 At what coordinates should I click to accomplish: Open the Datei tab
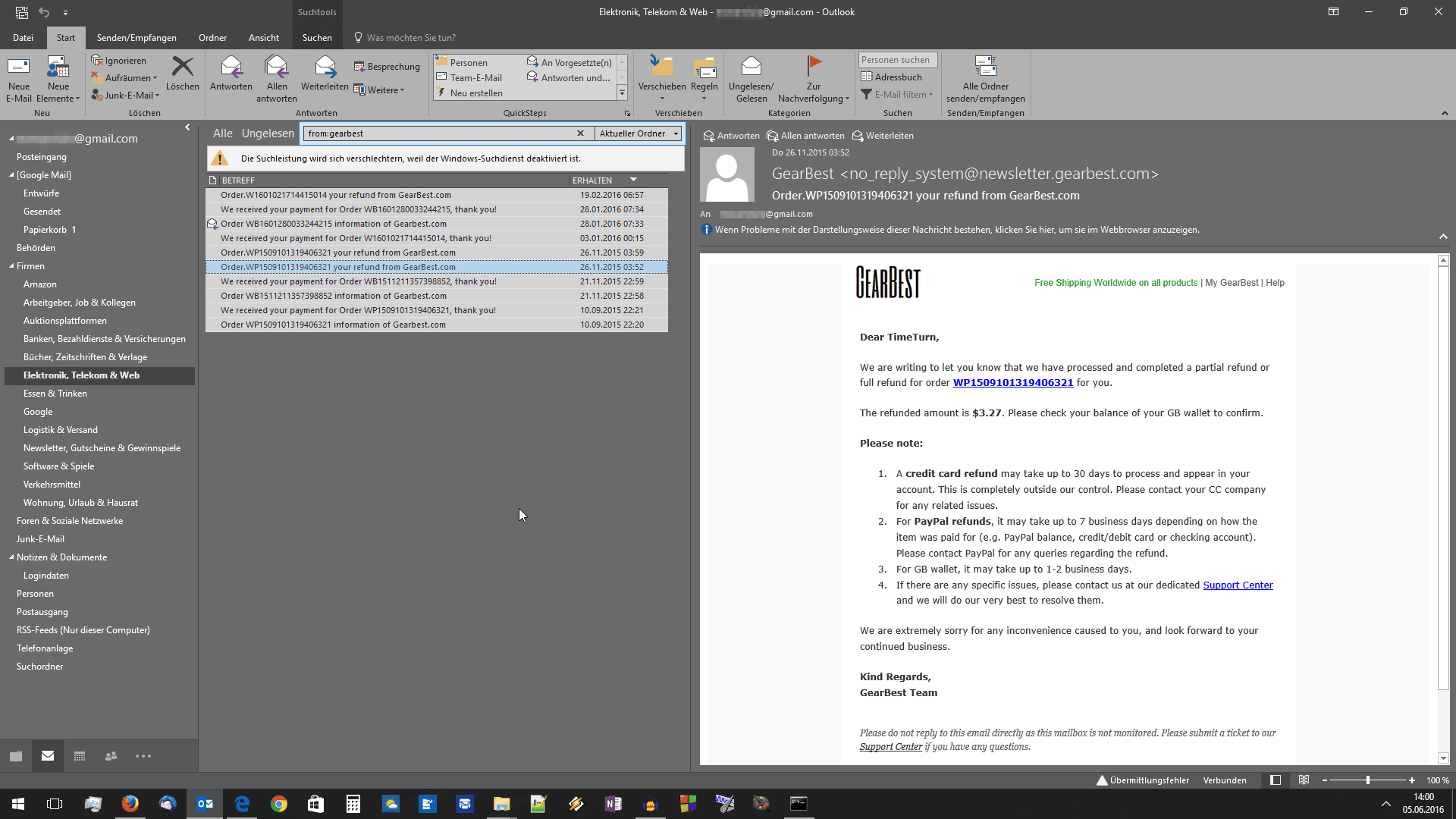click(23, 37)
